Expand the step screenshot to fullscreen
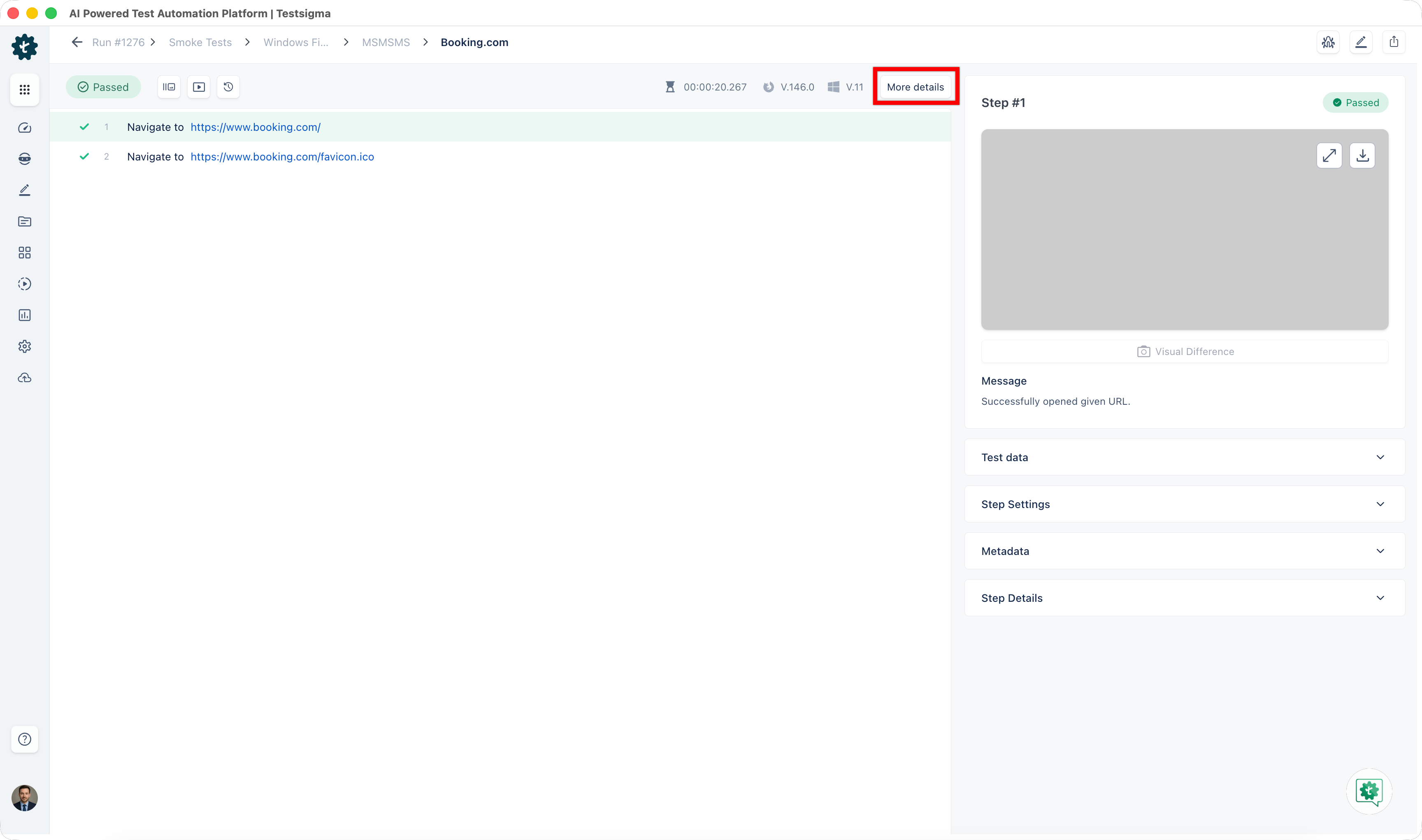 tap(1329, 155)
